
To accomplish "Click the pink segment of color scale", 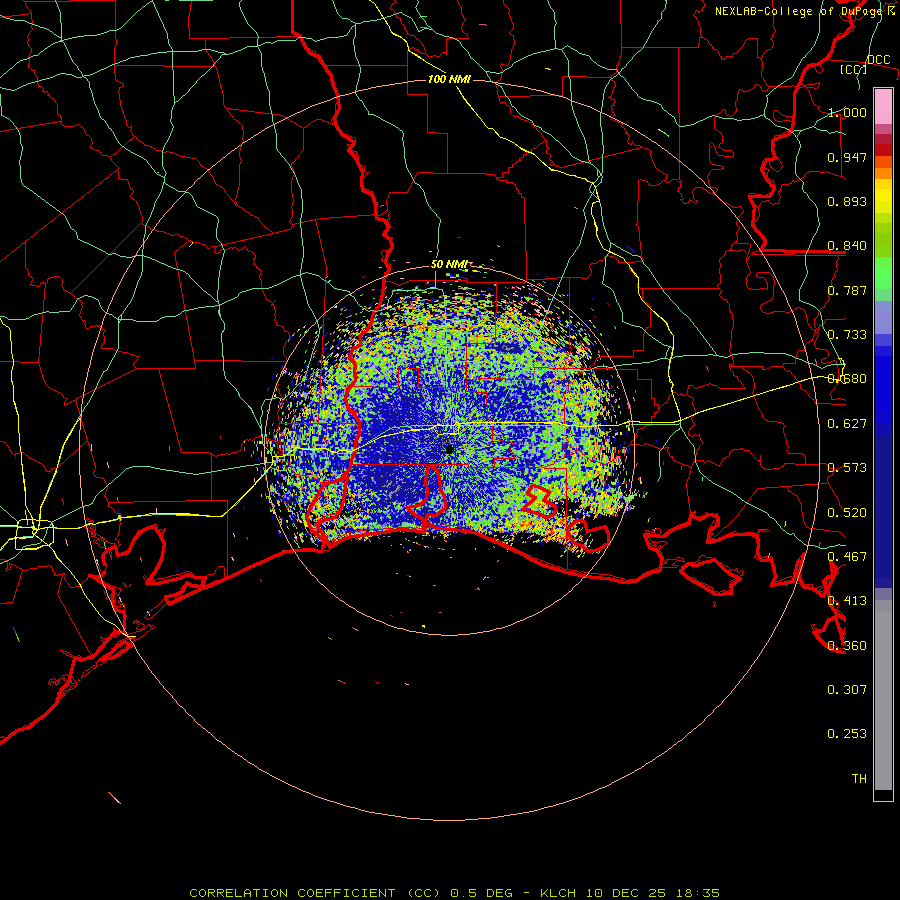I will click(883, 107).
